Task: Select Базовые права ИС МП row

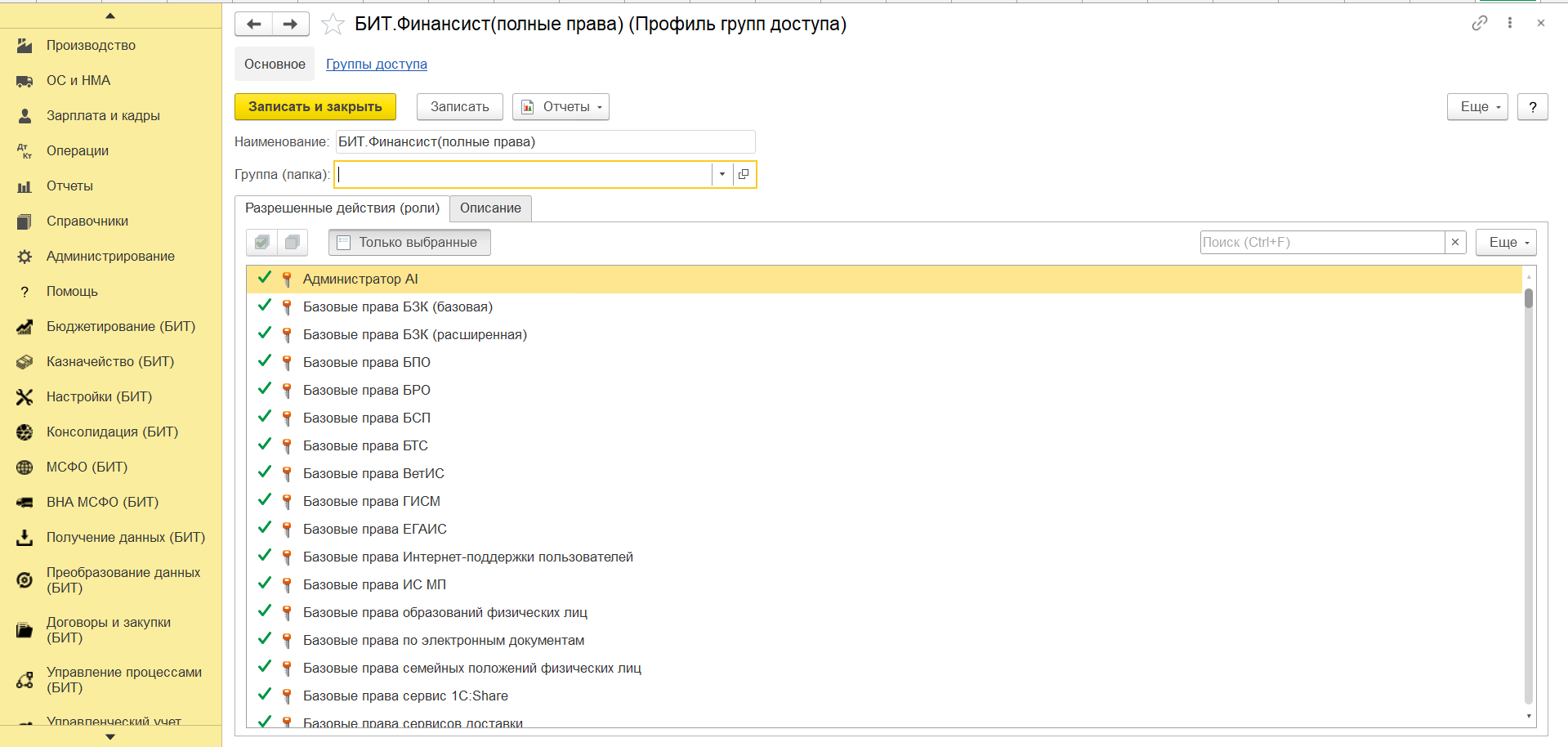Action: pyautogui.click(x=885, y=584)
